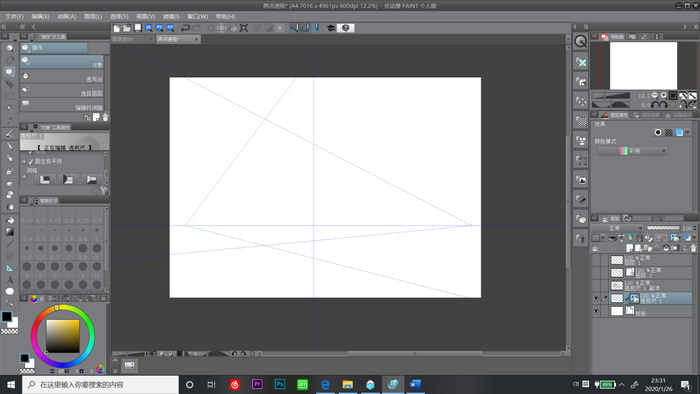
Task: Toggle the 固定视平线 checkbox
Action: 30,162
